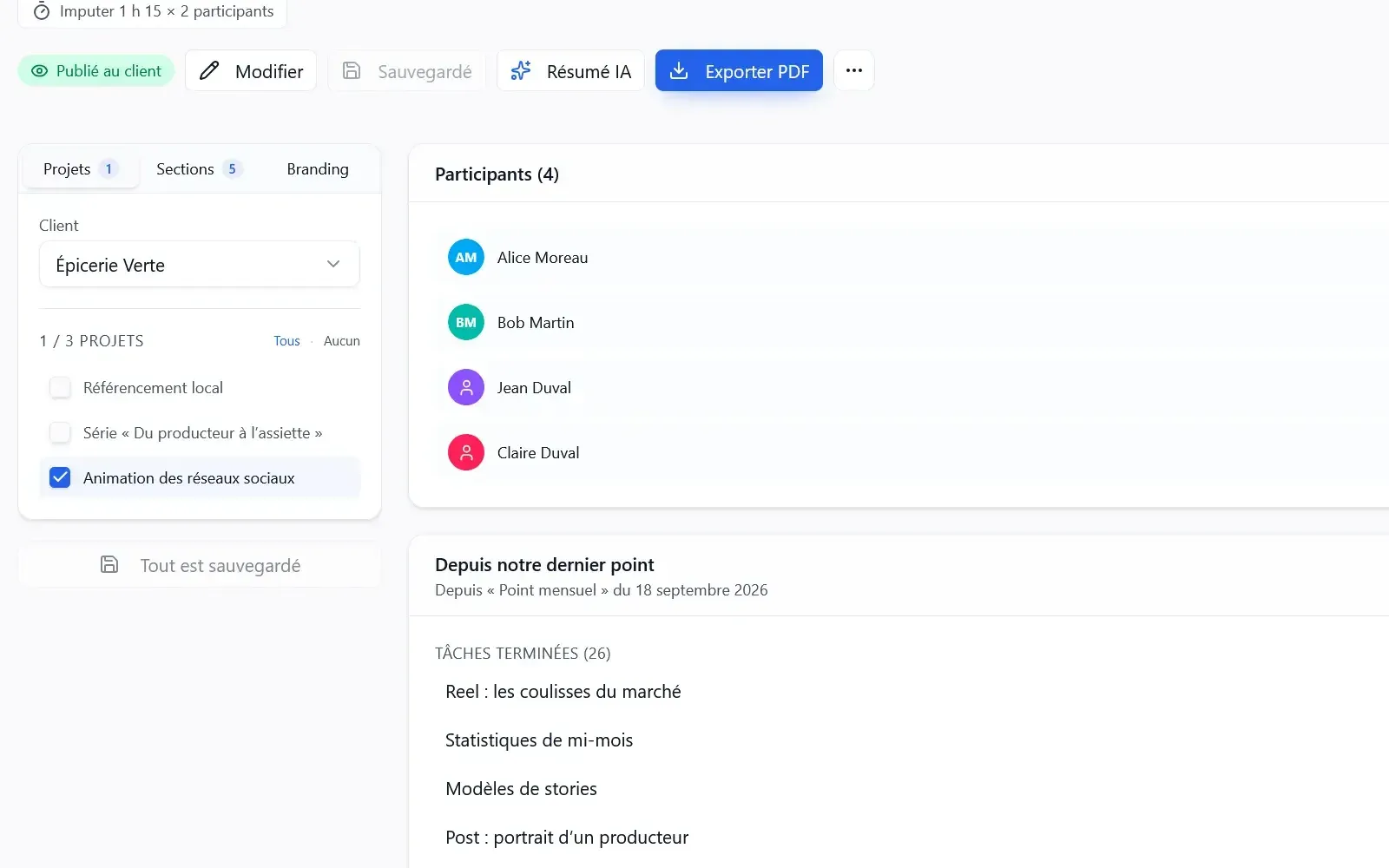The width and height of the screenshot is (1389, 868).
Task: Open the Épicerie Verte client dropdown
Action: pyautogui.click(x=200, y=265)
